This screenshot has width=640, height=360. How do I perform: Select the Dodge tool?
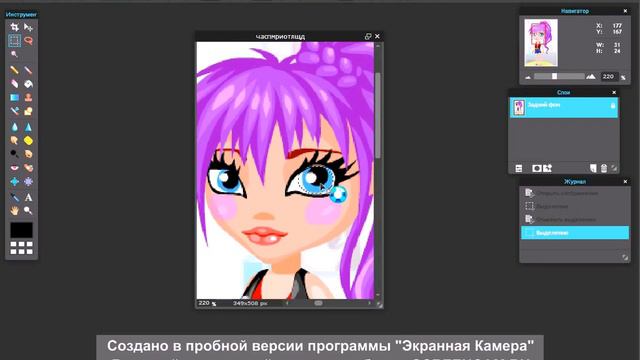[x=14, y=154]
